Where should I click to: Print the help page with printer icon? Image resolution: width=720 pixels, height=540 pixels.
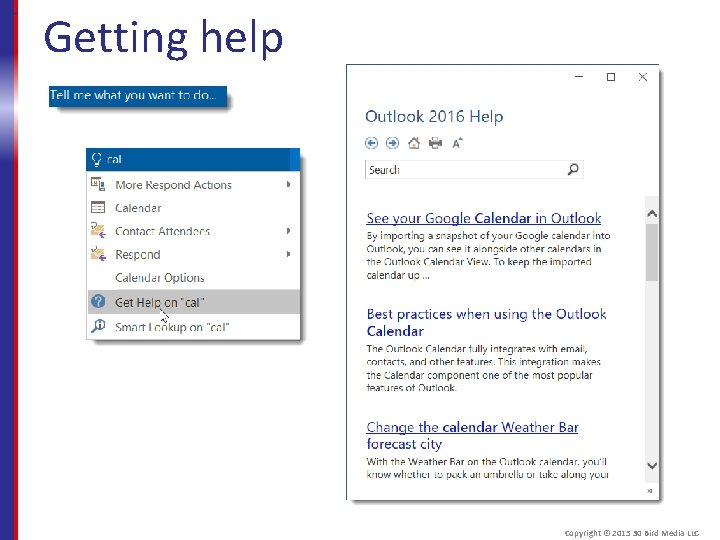(x=435, y=143)
